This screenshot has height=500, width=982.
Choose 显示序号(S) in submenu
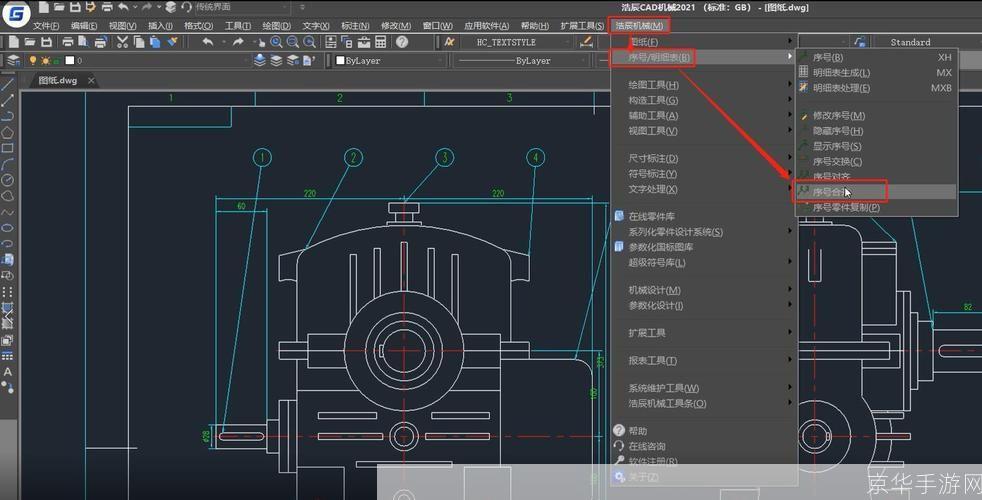876,146
